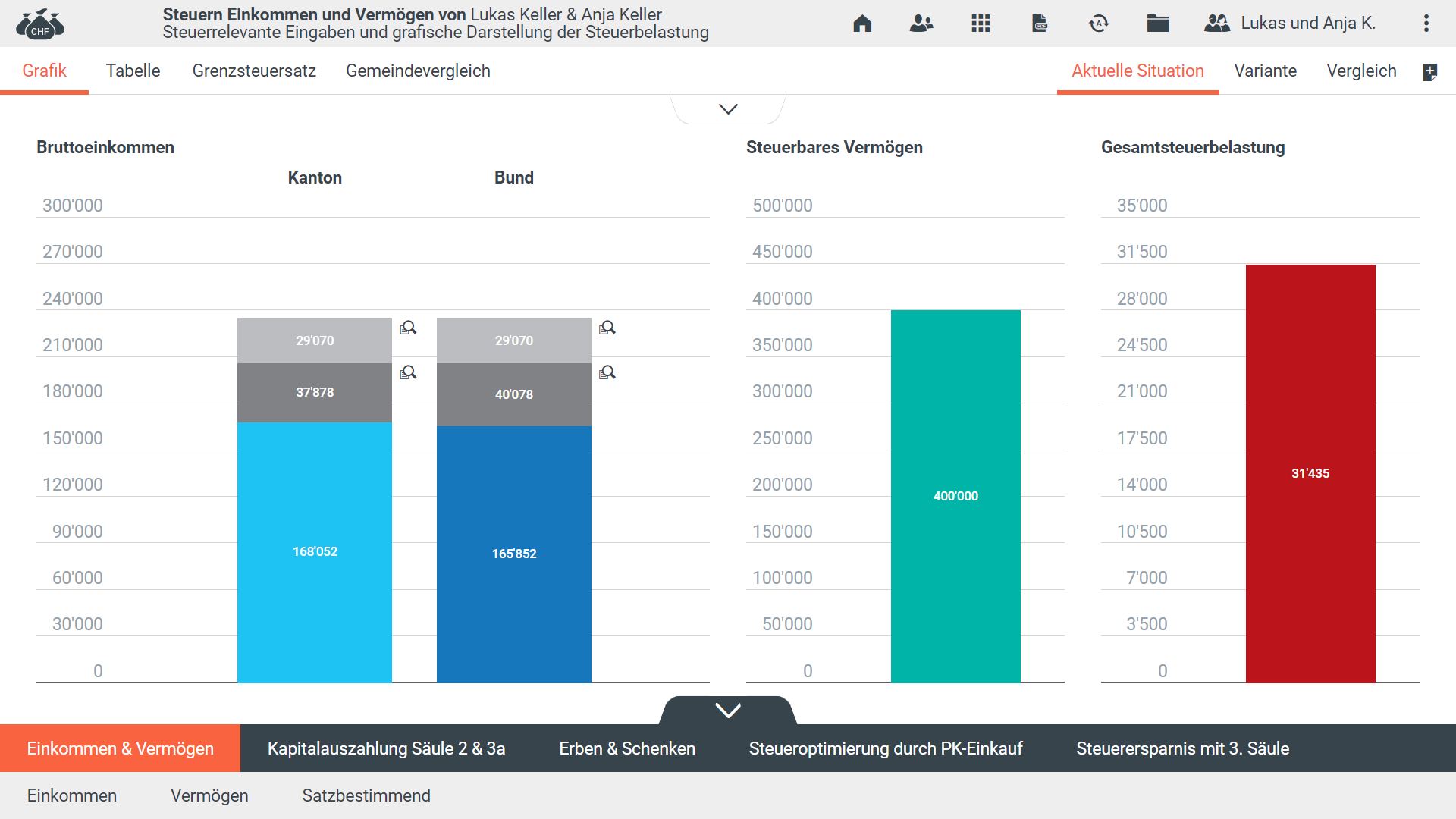This screenshot has width=1456, height=819.
Task: Open the clients (people) icon
Action: tap(921, 24)
